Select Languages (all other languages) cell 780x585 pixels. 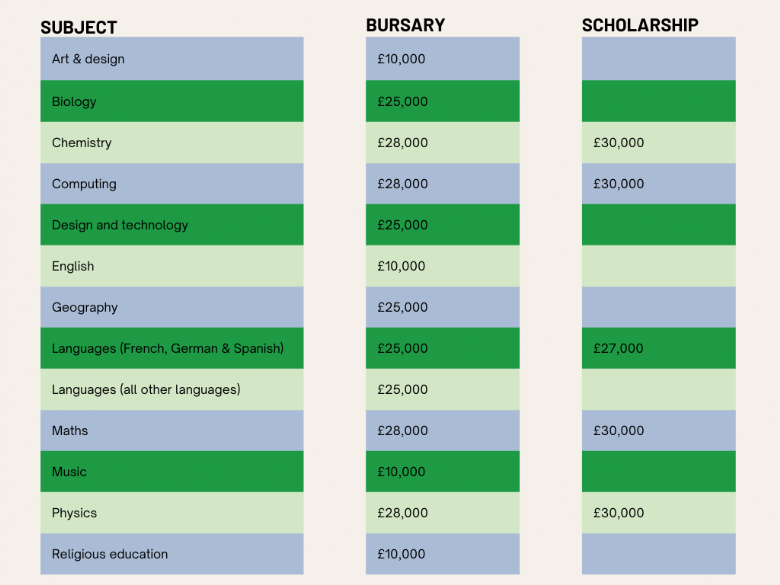click(172, 390)
